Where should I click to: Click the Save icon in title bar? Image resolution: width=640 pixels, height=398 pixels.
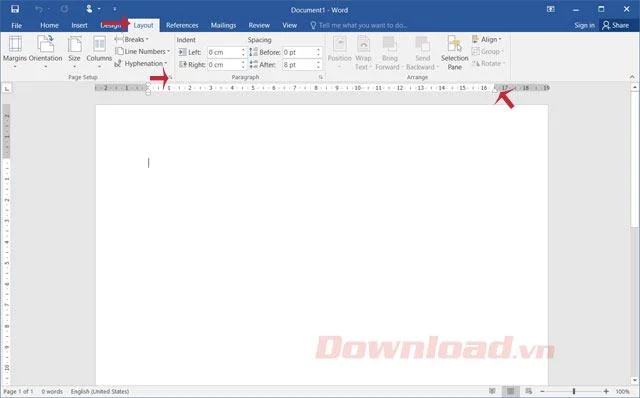click(x=15, y=9)
